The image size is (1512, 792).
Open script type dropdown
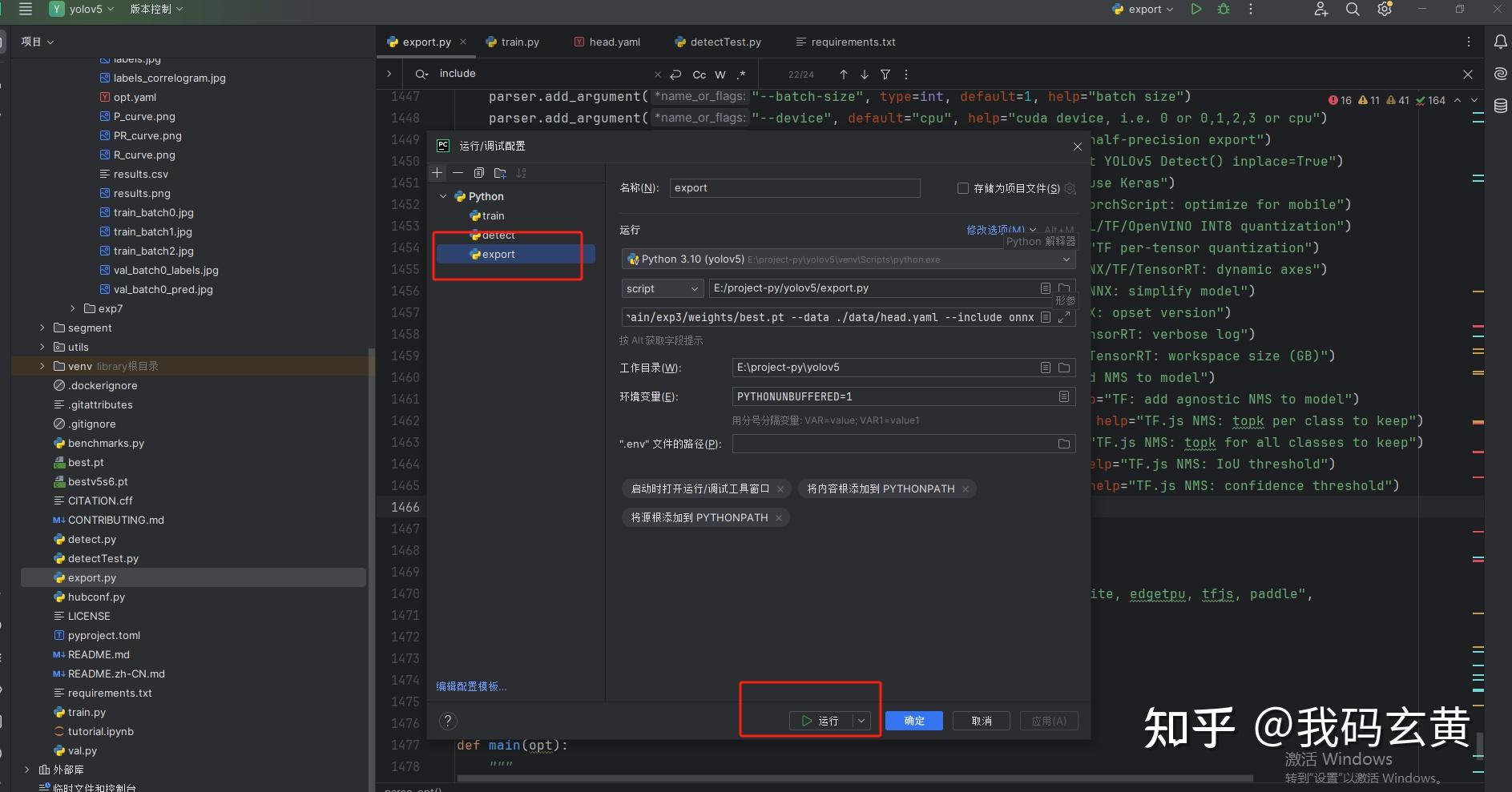click(663, 288)
